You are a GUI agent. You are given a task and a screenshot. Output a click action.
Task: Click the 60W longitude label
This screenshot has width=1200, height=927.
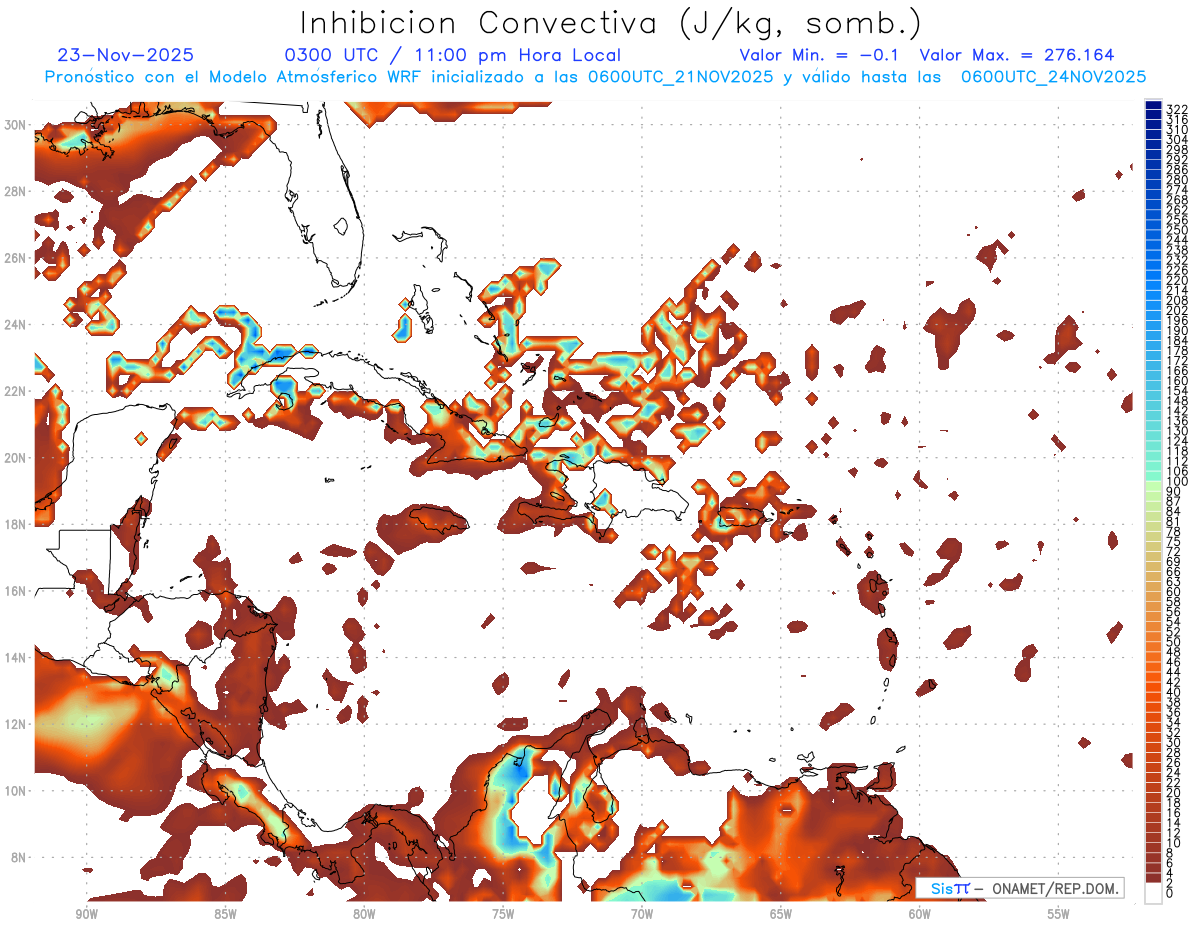[920, 914]
